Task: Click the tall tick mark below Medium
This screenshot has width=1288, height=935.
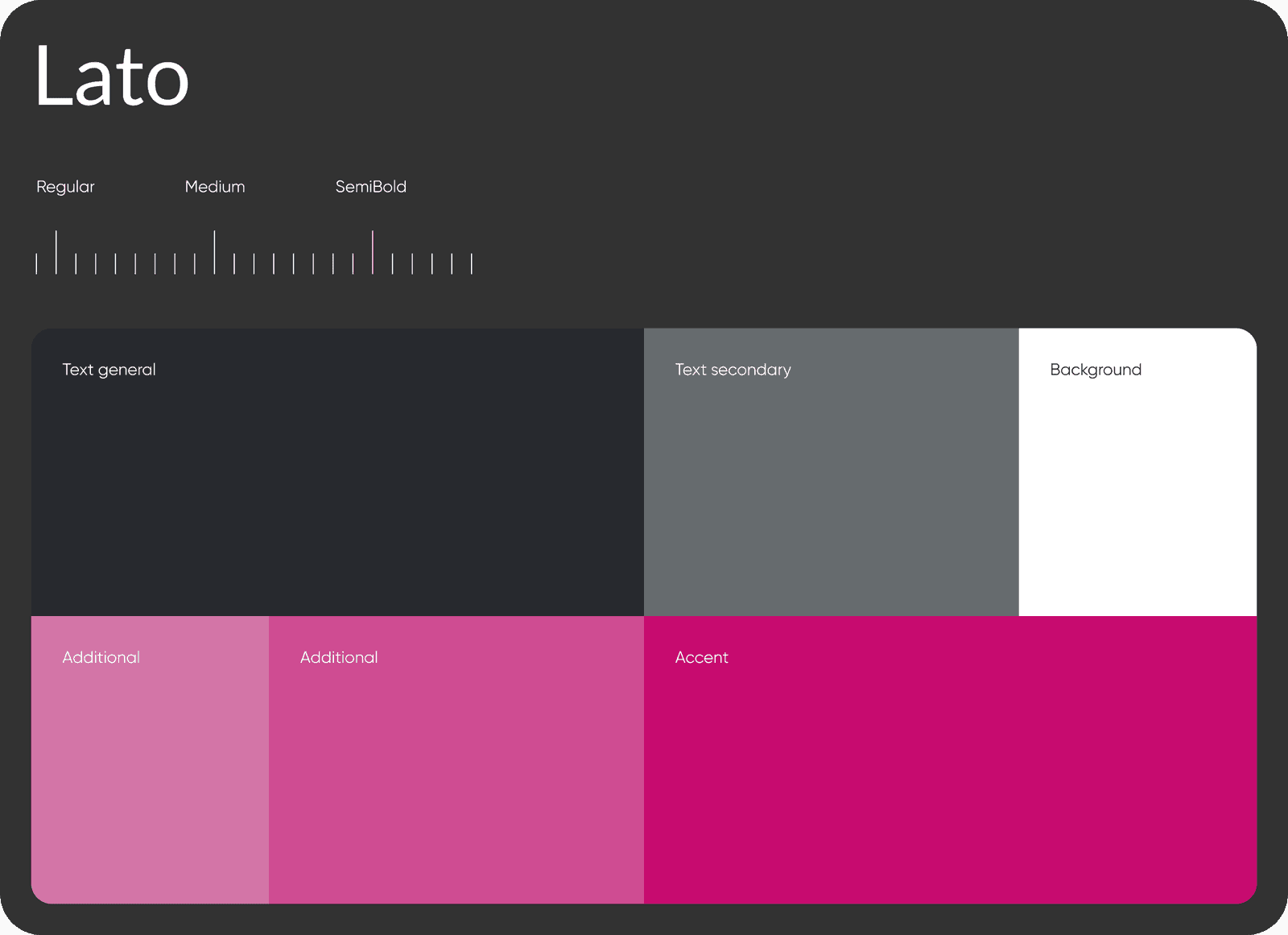Action: click(214, 252)
